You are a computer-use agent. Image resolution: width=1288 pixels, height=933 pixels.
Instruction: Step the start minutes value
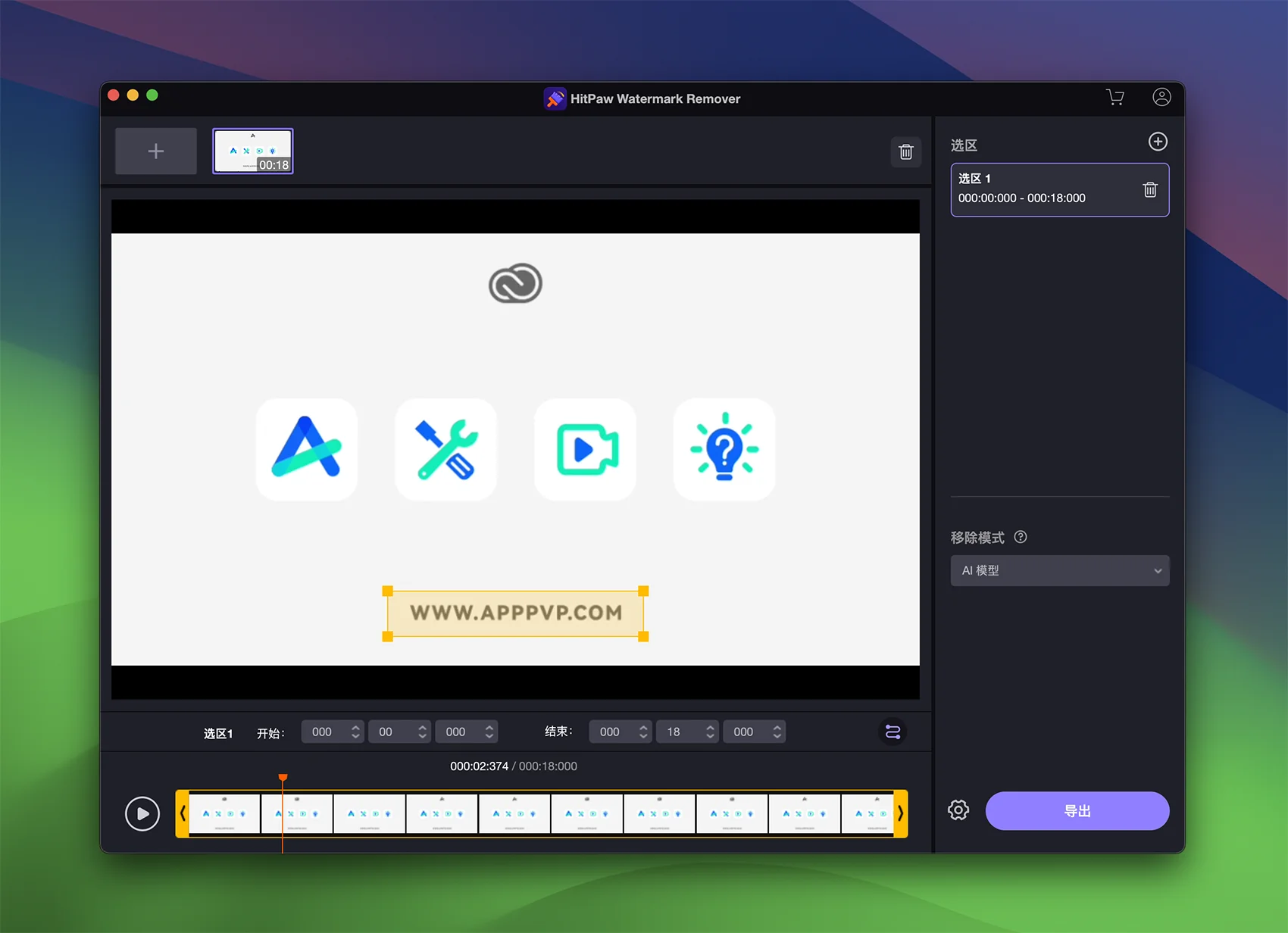422,732
